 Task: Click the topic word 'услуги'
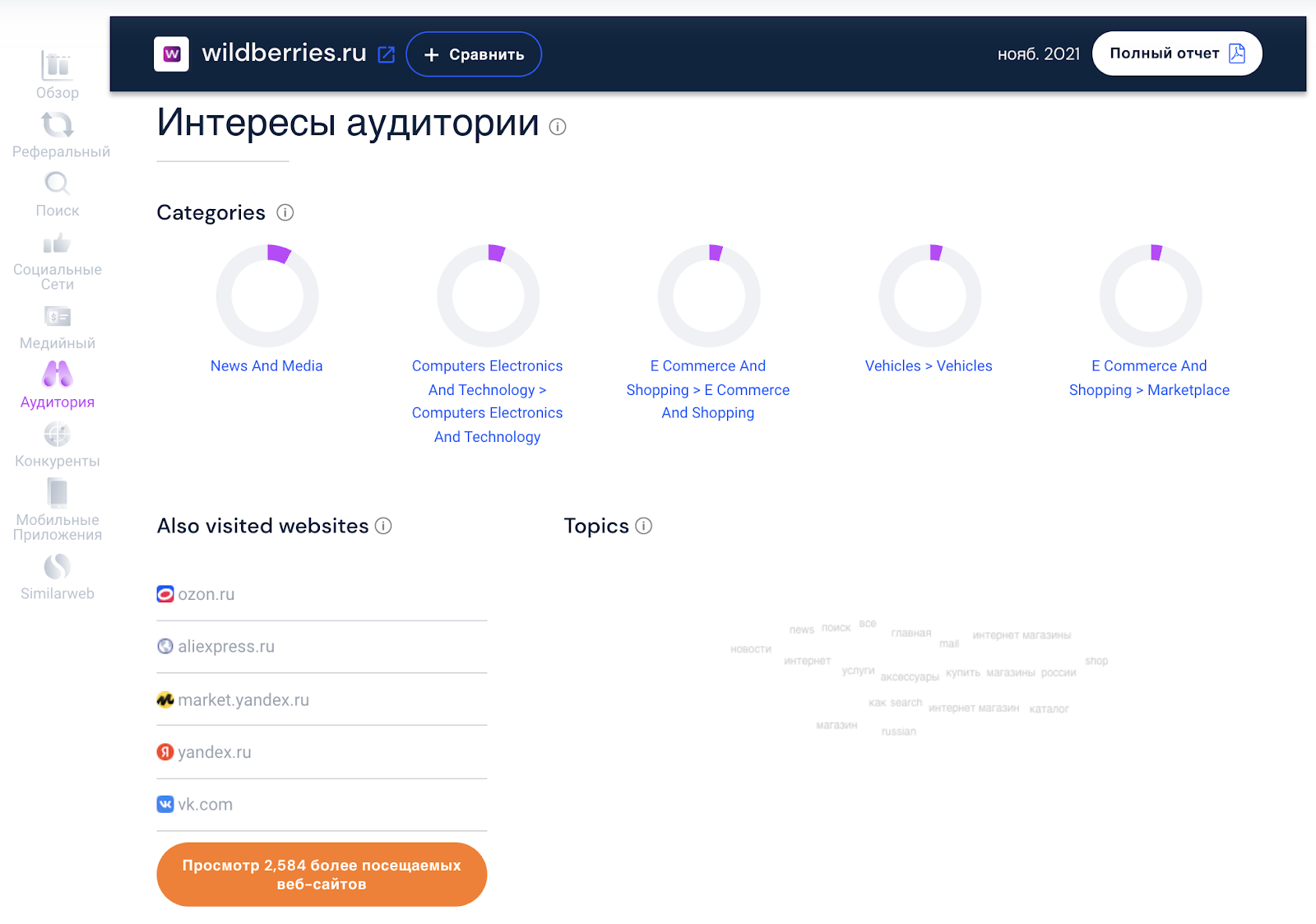pyautogui.click(x=858, y=671)
